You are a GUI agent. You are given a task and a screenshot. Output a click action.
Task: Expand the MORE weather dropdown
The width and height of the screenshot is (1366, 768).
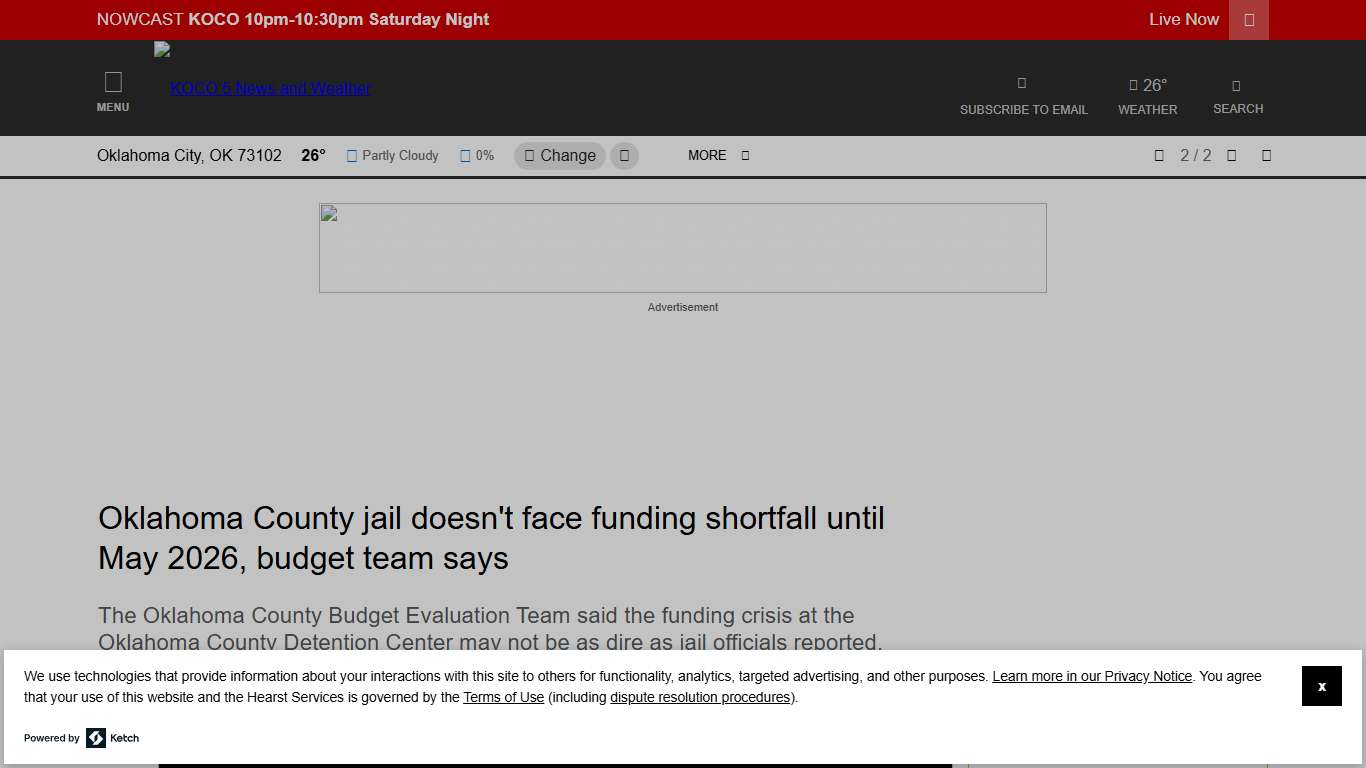718,156
